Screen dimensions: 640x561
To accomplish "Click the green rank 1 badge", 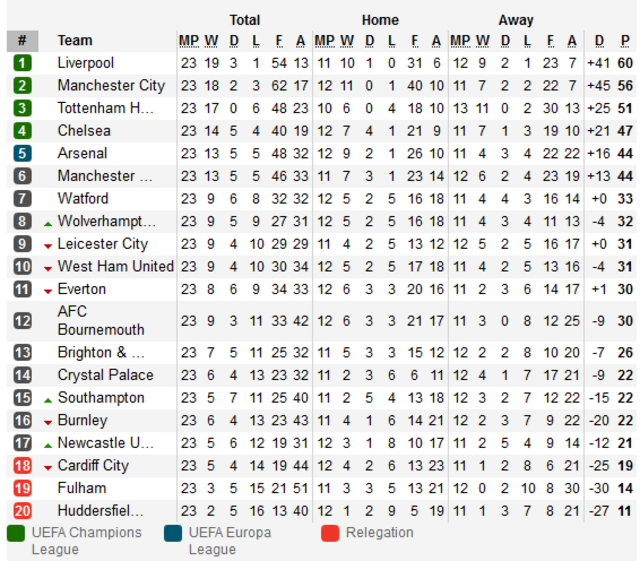I will [x=22, y=63].
